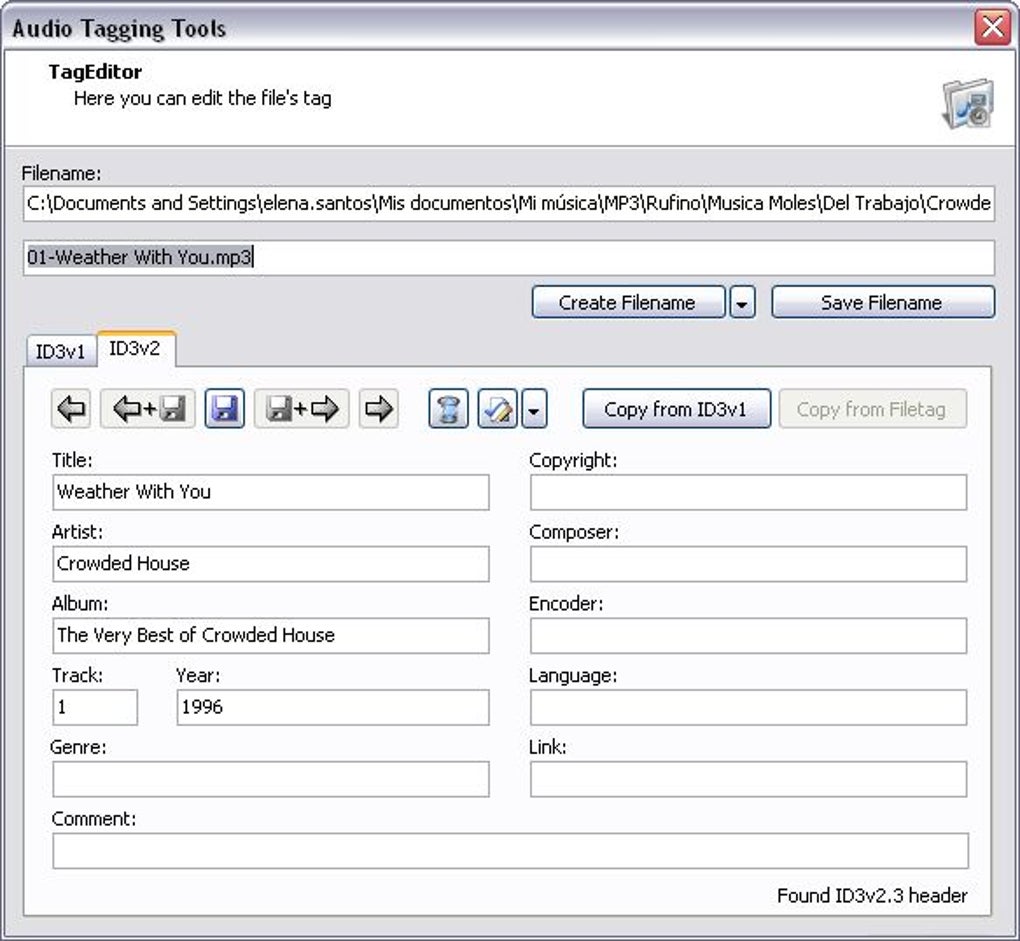Click the Year field showing 1996
Viewport: 1020px width, 941px height.
tap(332, 707)
